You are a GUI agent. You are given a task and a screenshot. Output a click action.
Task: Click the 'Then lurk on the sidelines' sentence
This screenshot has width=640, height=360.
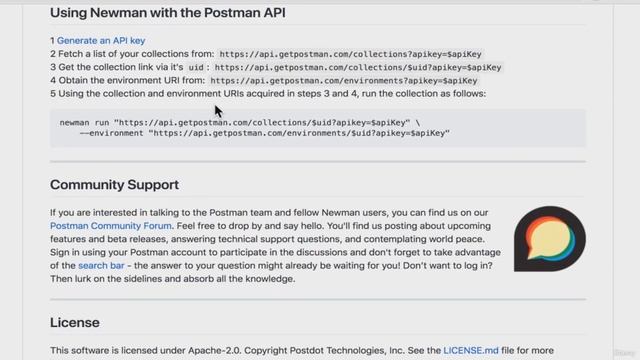point(172,279)
